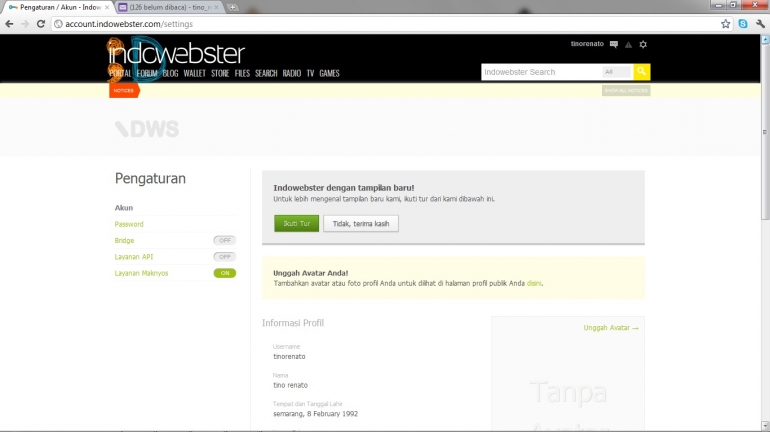This screenshot has width=770, height=432.
Task: Click the browser reload button
Action: tap(41, 23)
